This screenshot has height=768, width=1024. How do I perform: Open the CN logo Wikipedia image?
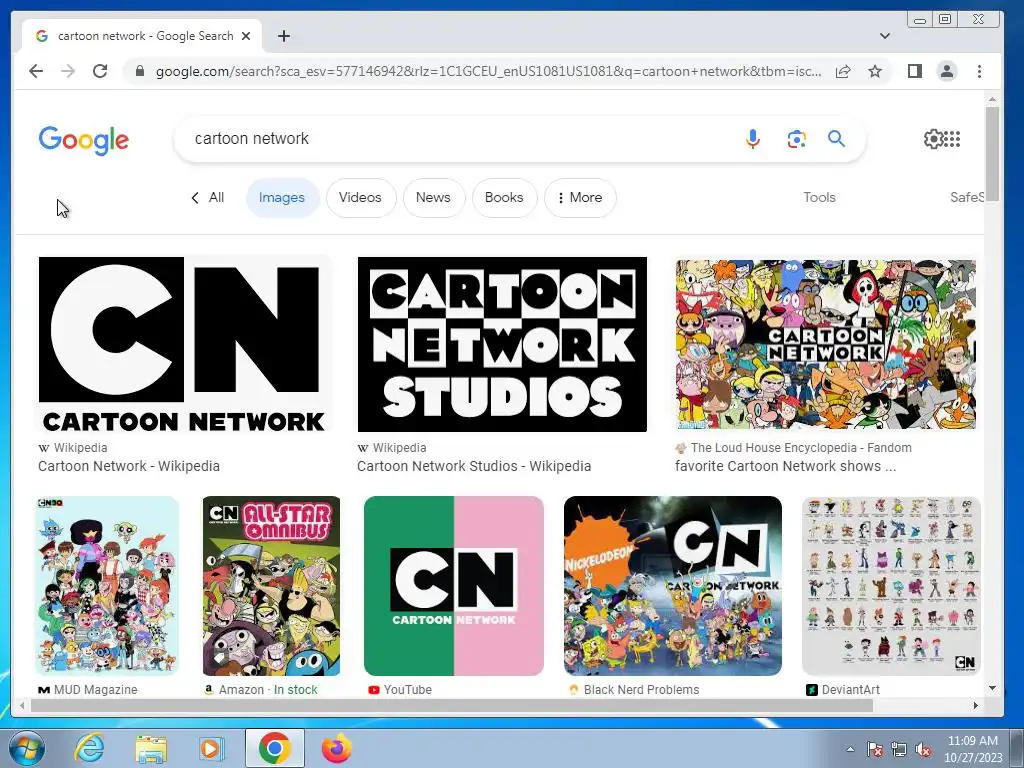click(x=182, y=344)
